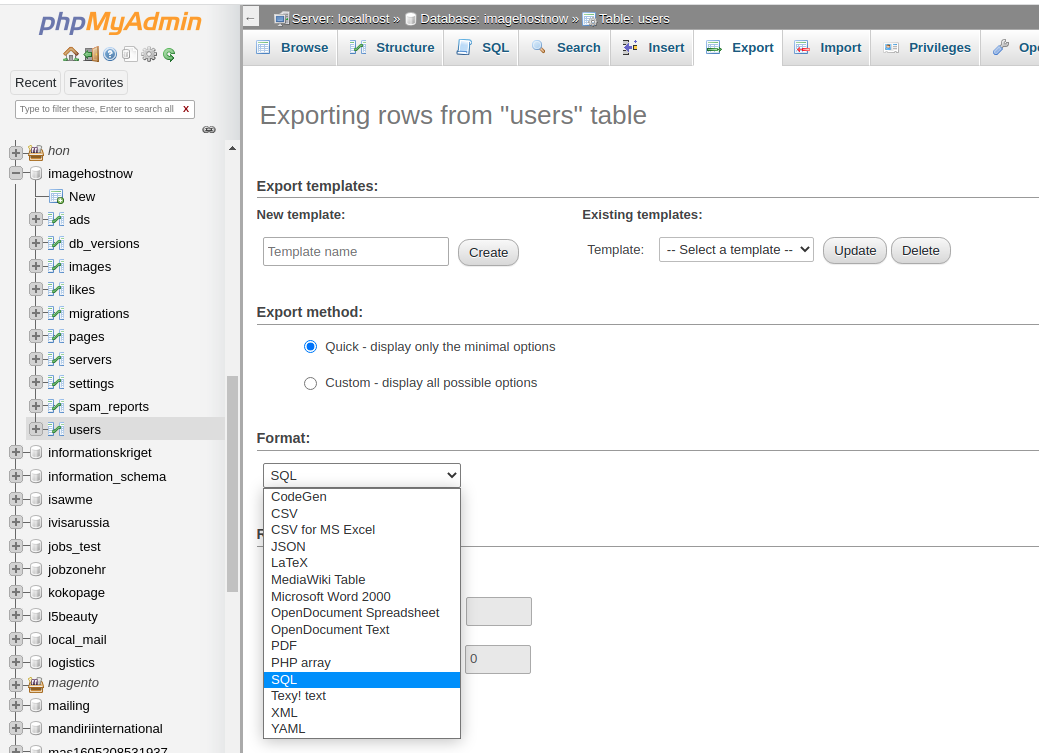Click the Template name input field
Screen dimensions: 1039x753
click(x=355, y=251)
